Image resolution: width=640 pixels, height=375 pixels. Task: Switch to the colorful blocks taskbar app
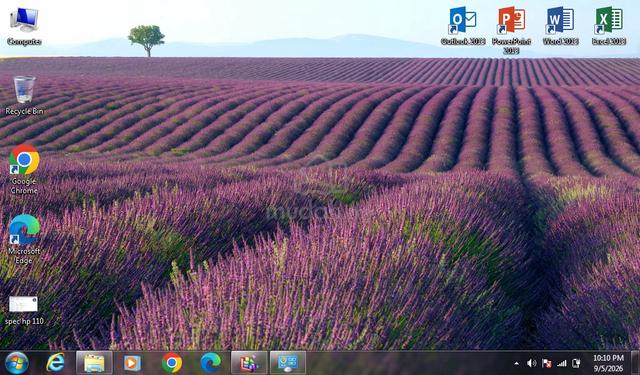coord(249,363)
